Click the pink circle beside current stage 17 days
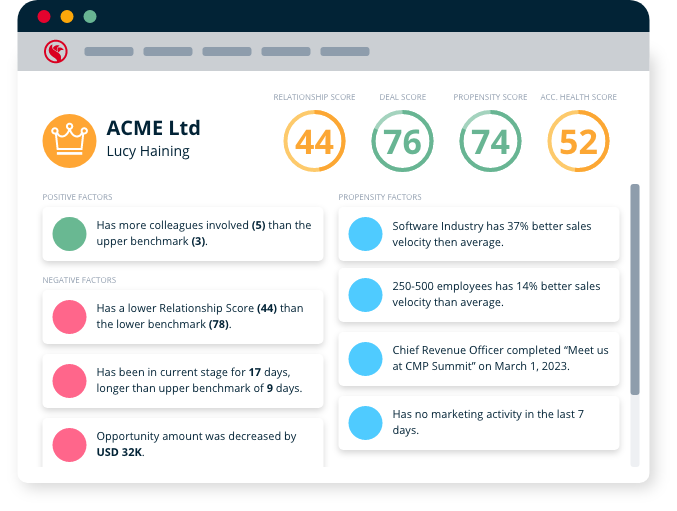The height and width of the screenshot is (511, 677). click(70, 380)
